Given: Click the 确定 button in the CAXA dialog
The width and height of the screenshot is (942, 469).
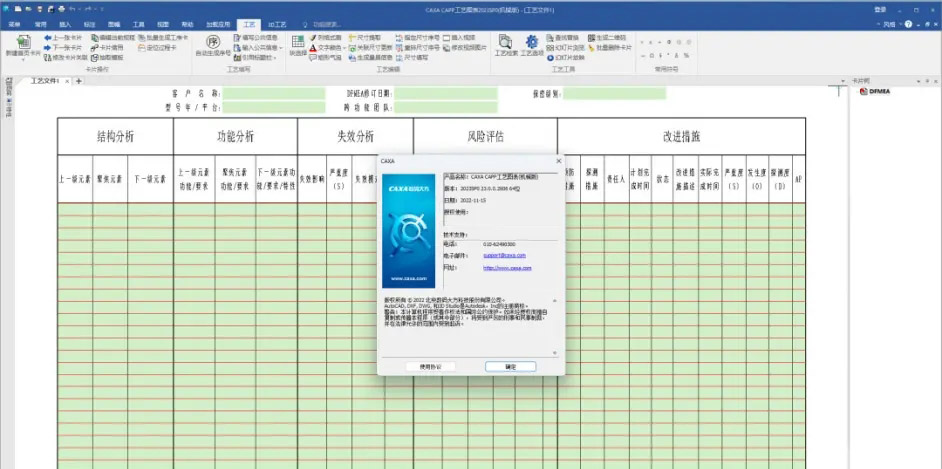Looking at the screenshot, I should click(511, 367).
